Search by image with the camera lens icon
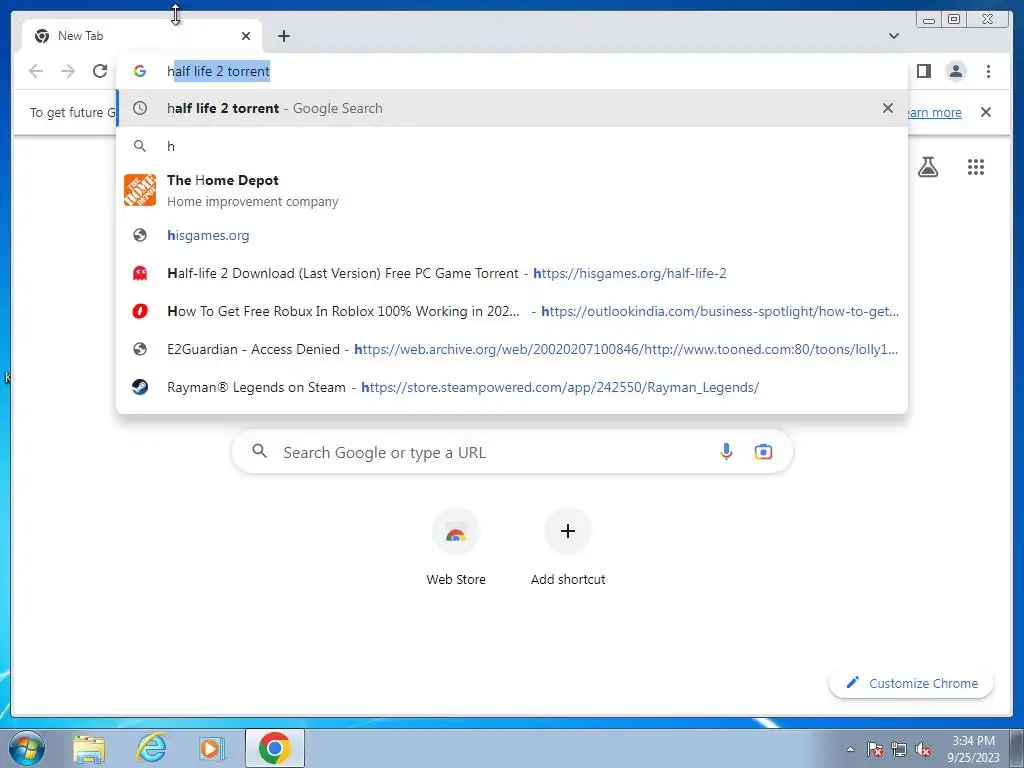Image resolution: width=1024 pixels, height=768 pixels. click(763, 451)
